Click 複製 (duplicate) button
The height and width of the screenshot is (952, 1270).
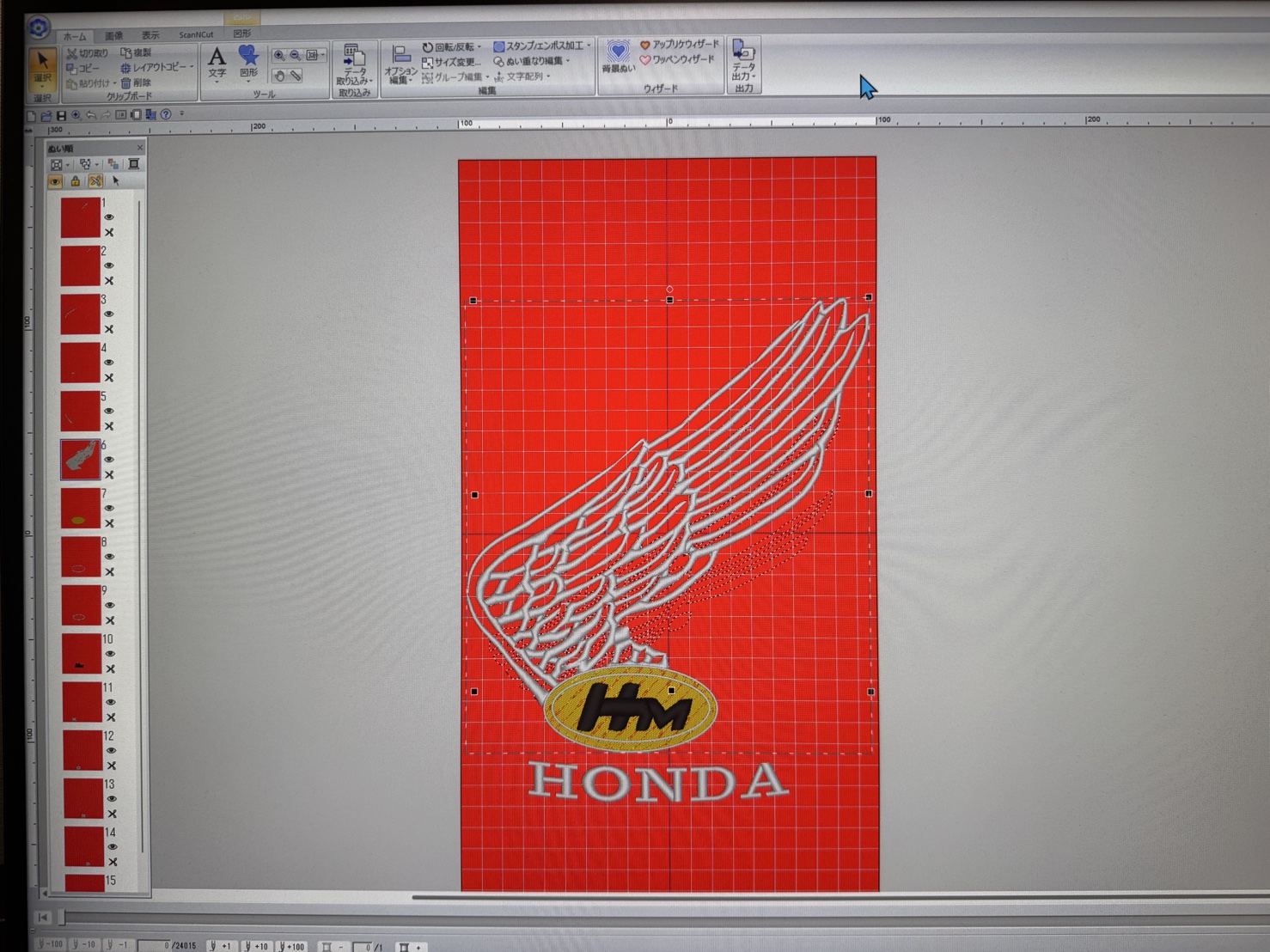(x=136, y=52)
